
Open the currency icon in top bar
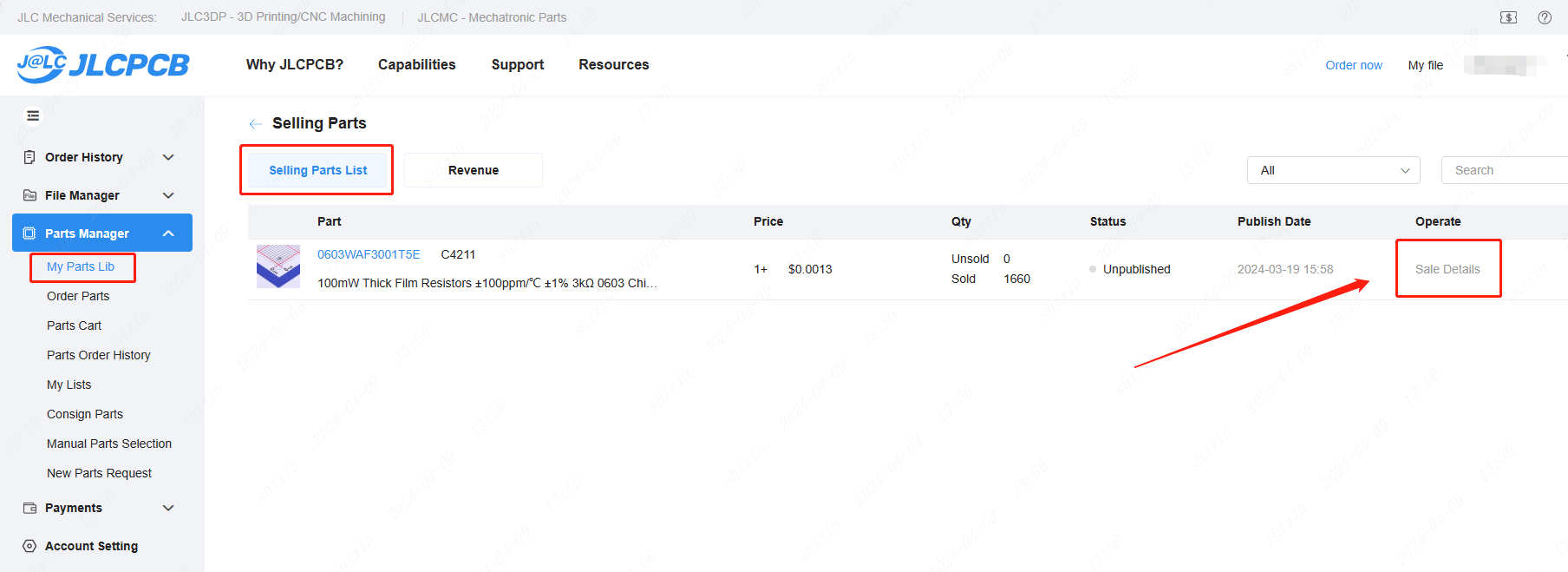(x=1509, y=17)
